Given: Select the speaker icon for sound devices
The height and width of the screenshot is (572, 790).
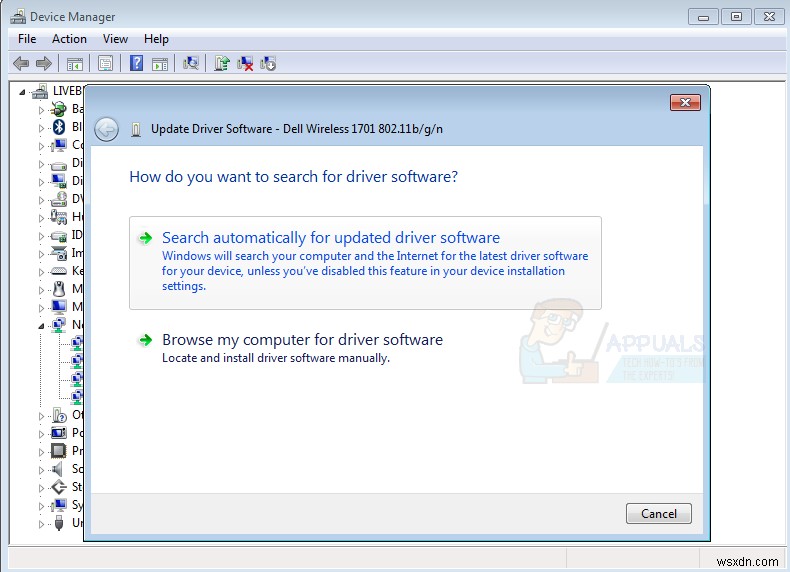Looking at the screenshot, I should click(x=58, y=469).
